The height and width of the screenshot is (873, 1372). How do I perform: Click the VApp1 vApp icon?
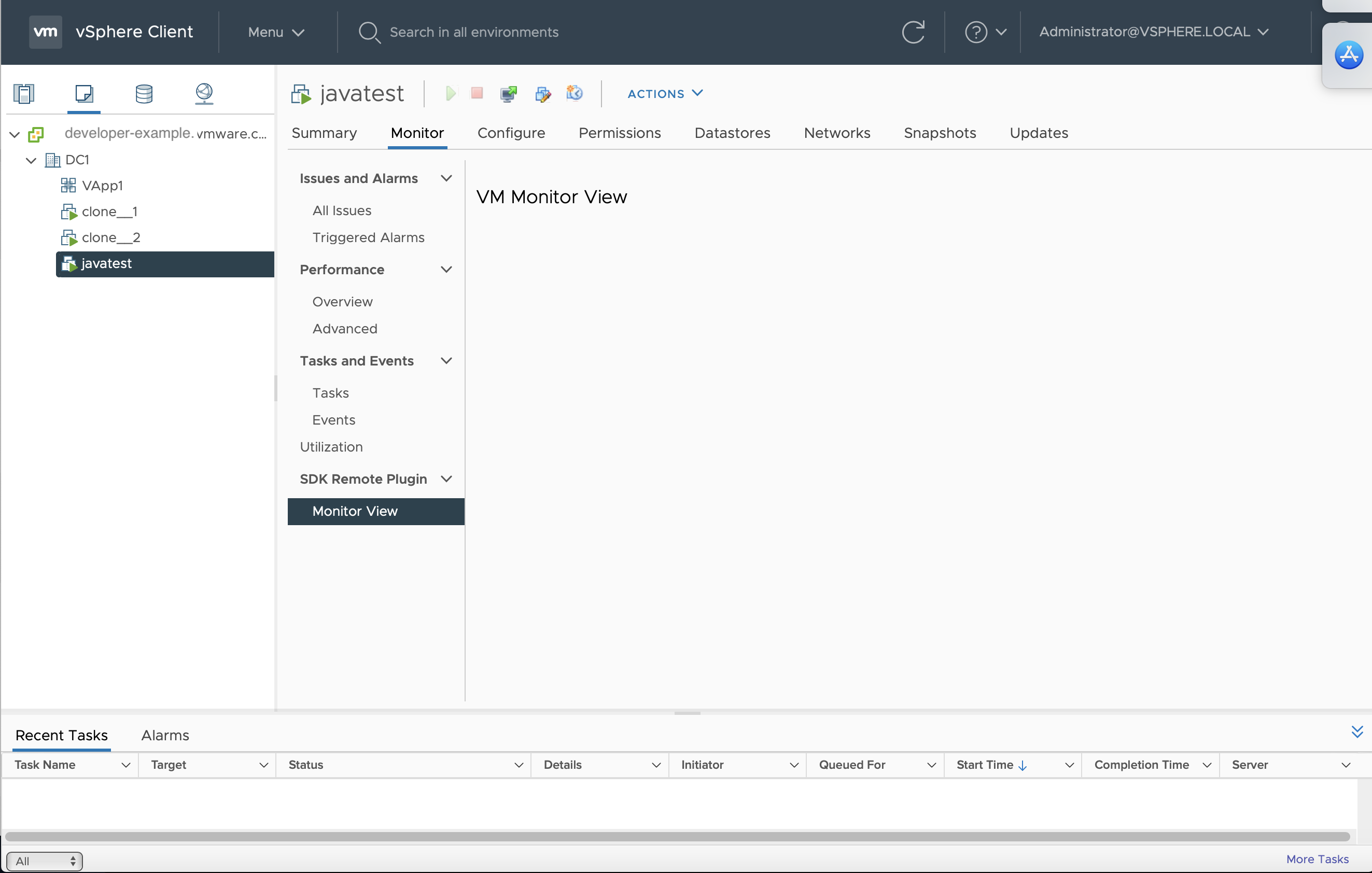68,186
